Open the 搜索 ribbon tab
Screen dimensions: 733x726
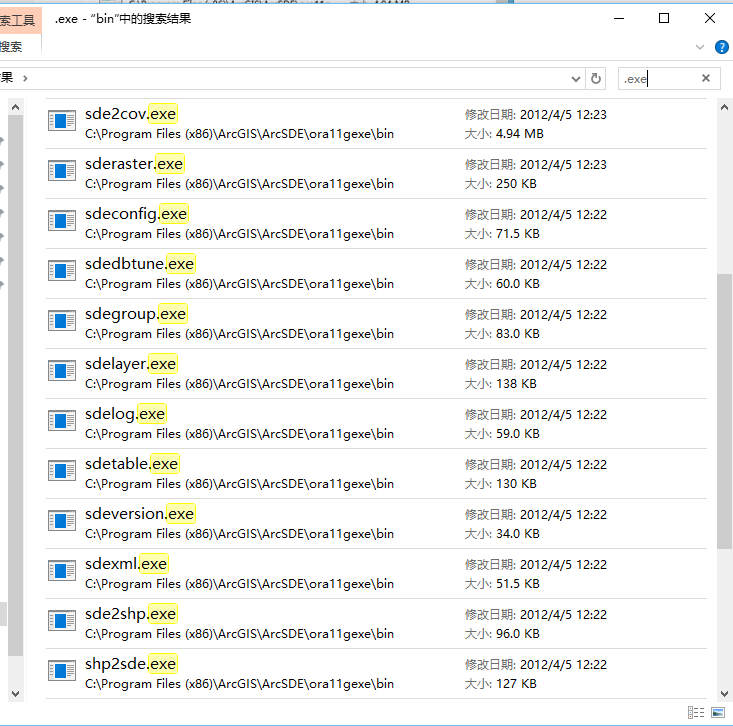tap(11, 47)
